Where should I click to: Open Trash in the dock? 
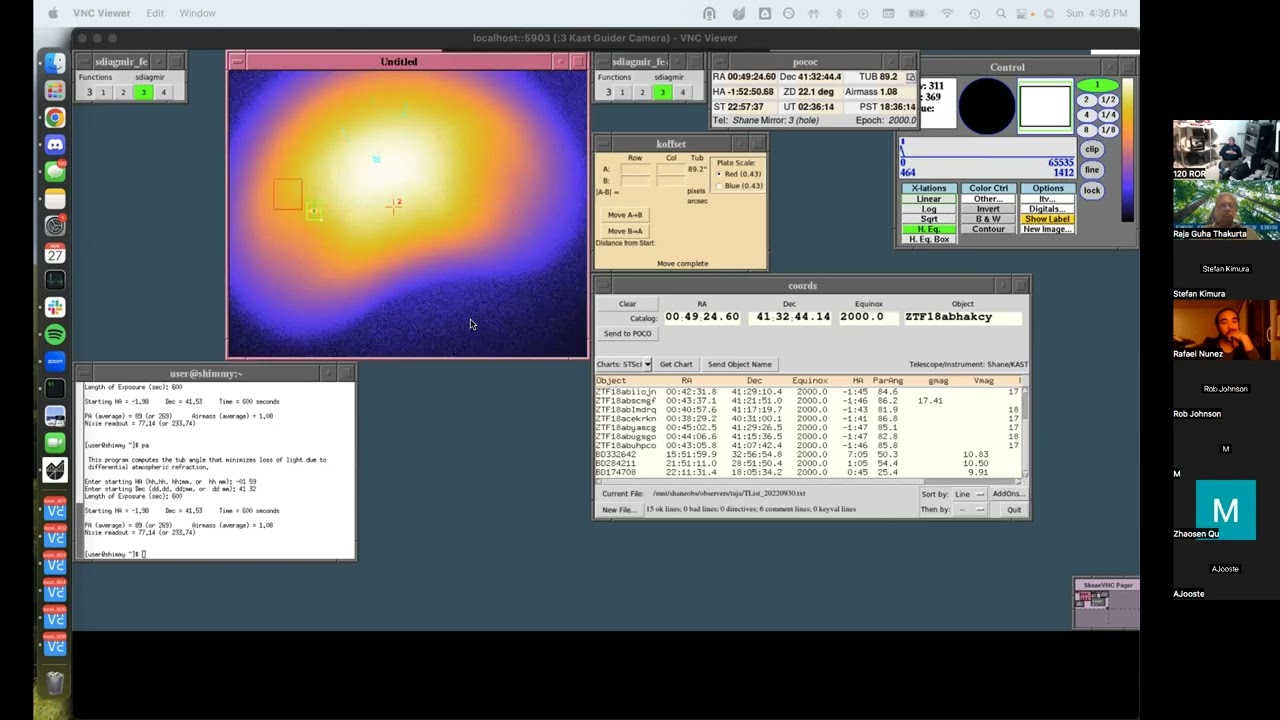click(x=55, y=683)
